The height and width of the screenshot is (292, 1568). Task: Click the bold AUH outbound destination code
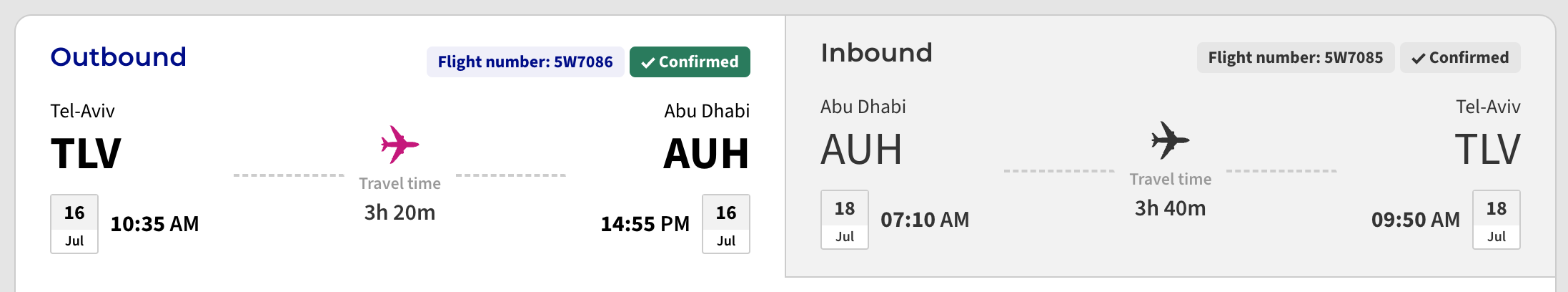pos(705,153)
